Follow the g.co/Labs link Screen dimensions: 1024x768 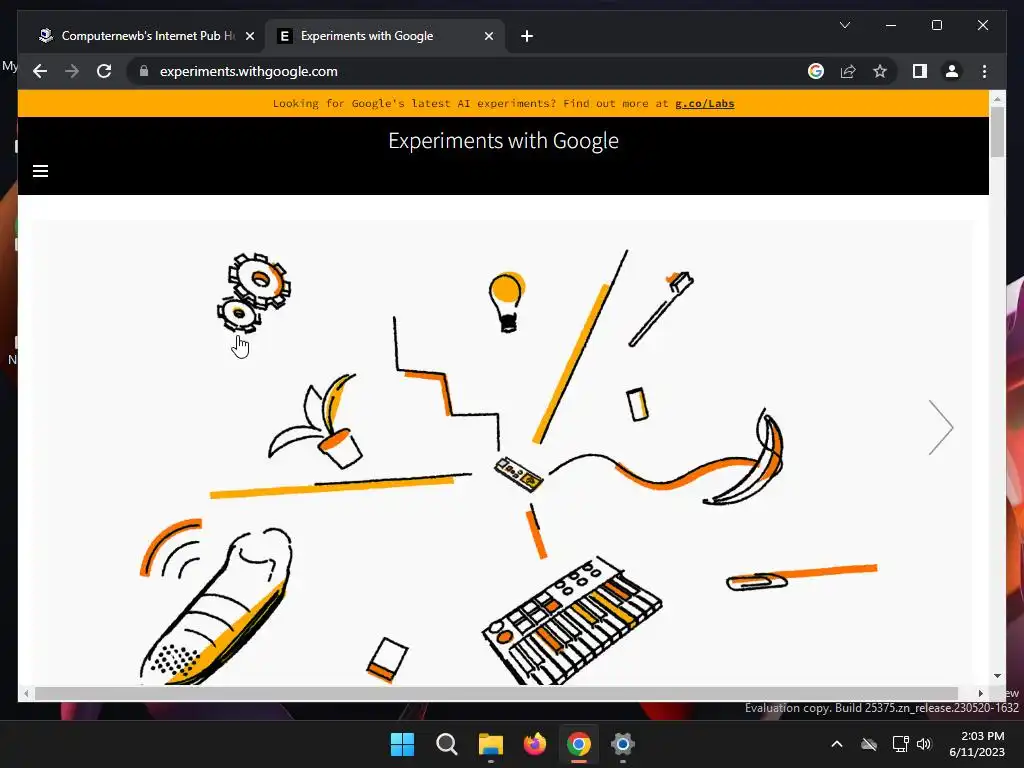click(x=705, y=103)
